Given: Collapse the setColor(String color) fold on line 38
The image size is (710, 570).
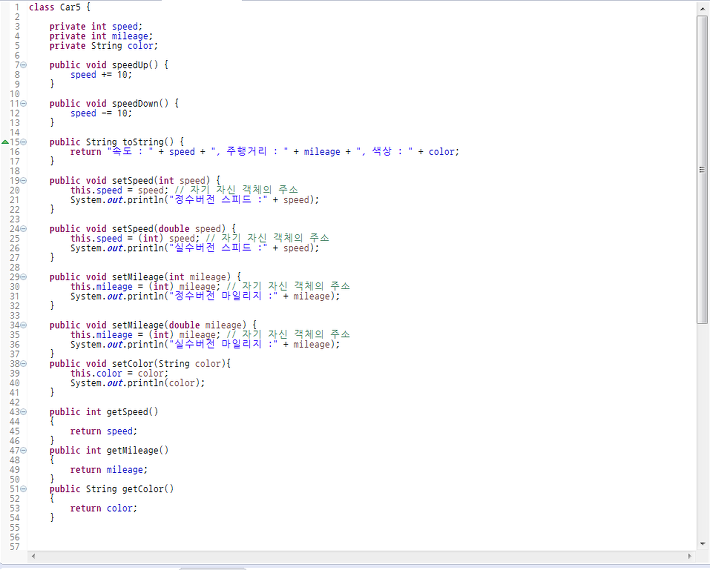Looking at the screenshot, I should (x=24, y=364).
